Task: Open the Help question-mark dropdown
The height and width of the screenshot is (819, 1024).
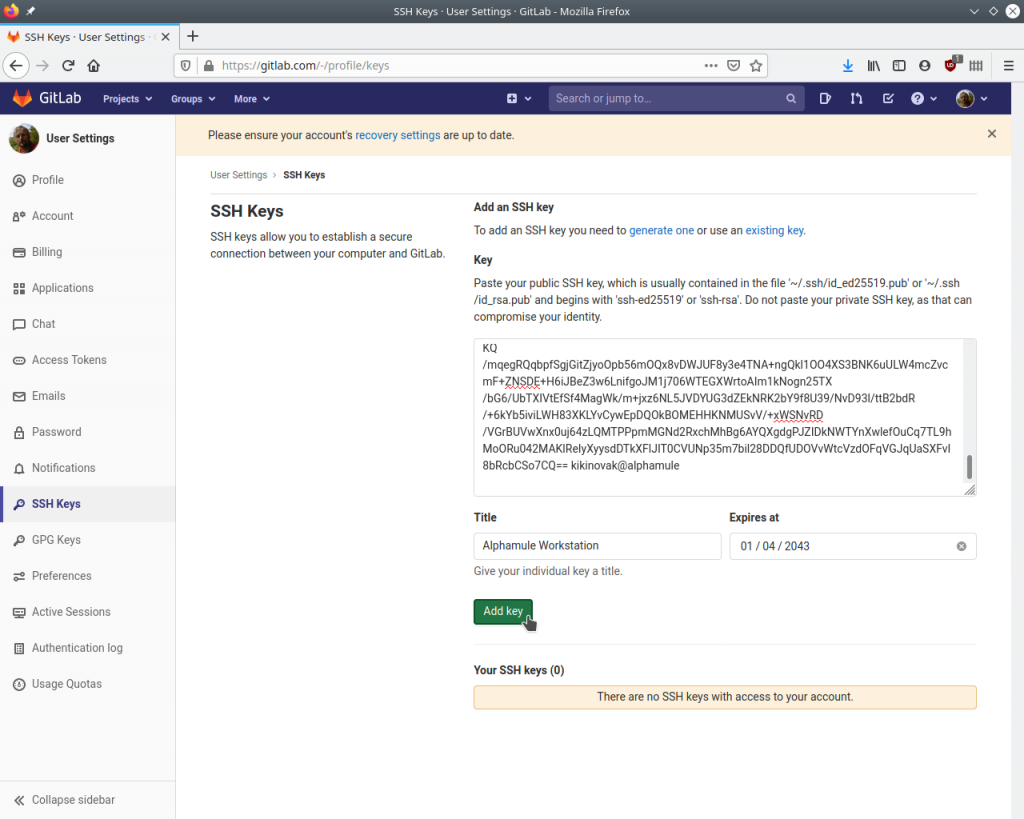Action: tap(922, 98)
